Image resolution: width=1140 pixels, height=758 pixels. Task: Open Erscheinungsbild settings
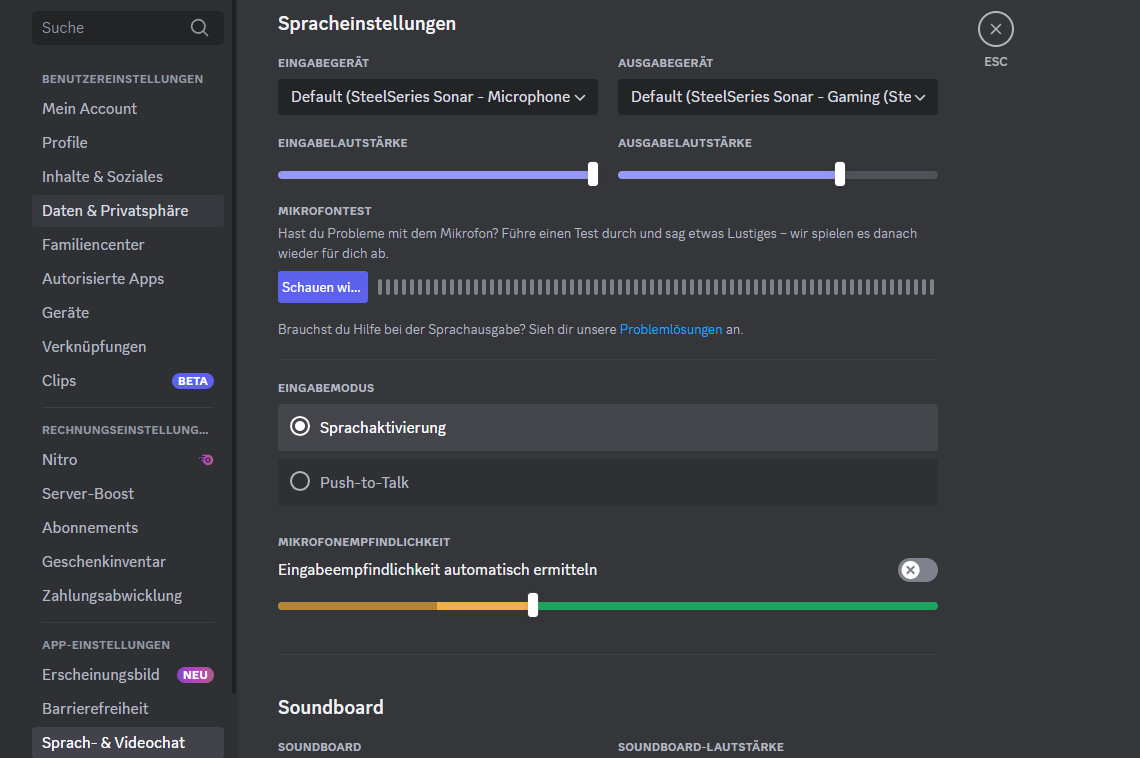[x=128, y=674]
